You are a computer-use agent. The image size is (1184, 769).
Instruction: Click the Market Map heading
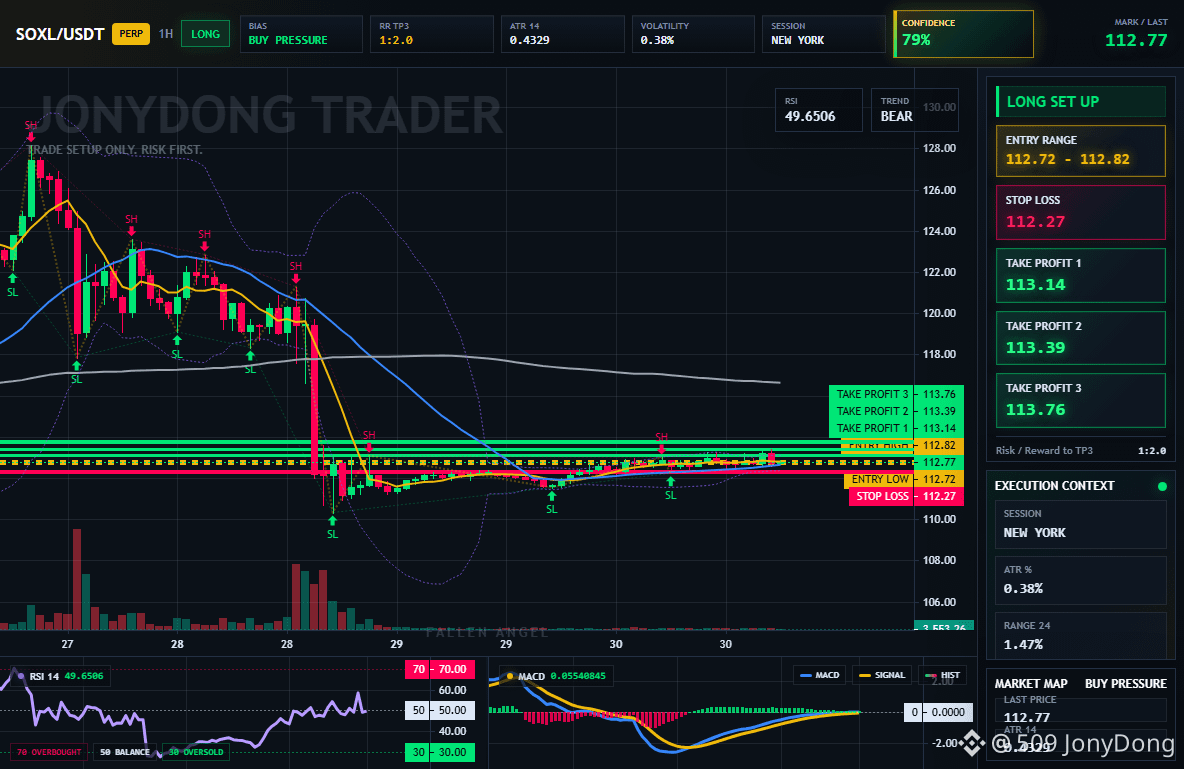(1031, 684)
